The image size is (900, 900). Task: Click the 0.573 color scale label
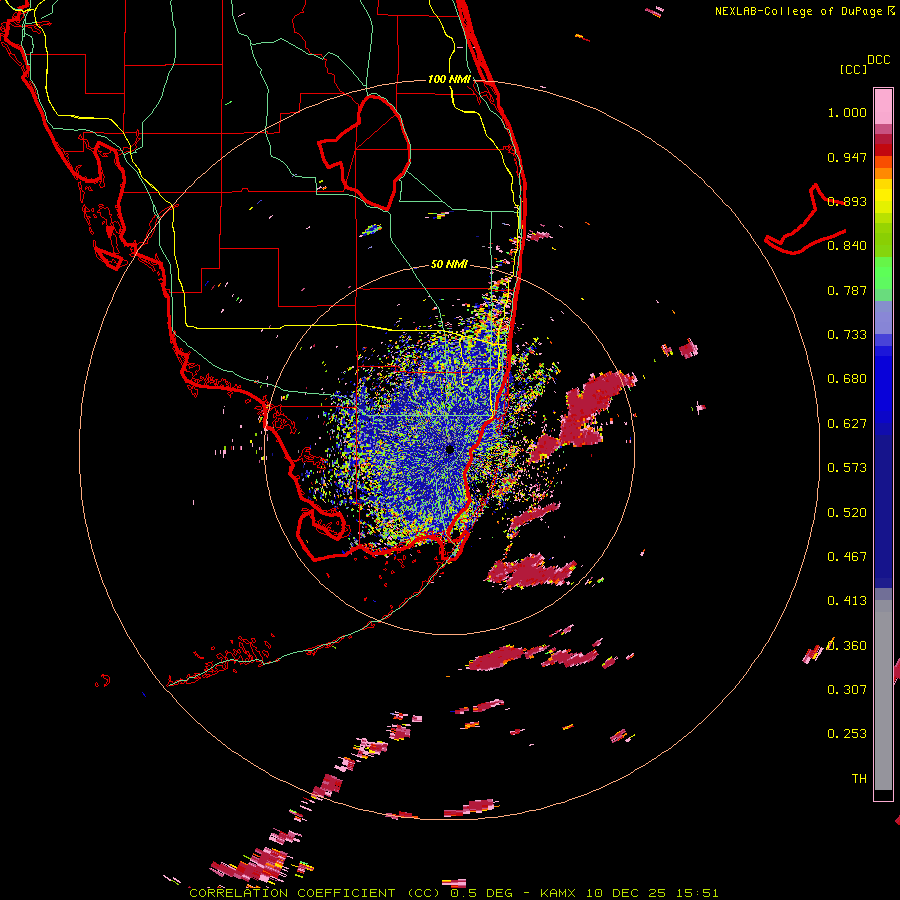coord(847,468)
